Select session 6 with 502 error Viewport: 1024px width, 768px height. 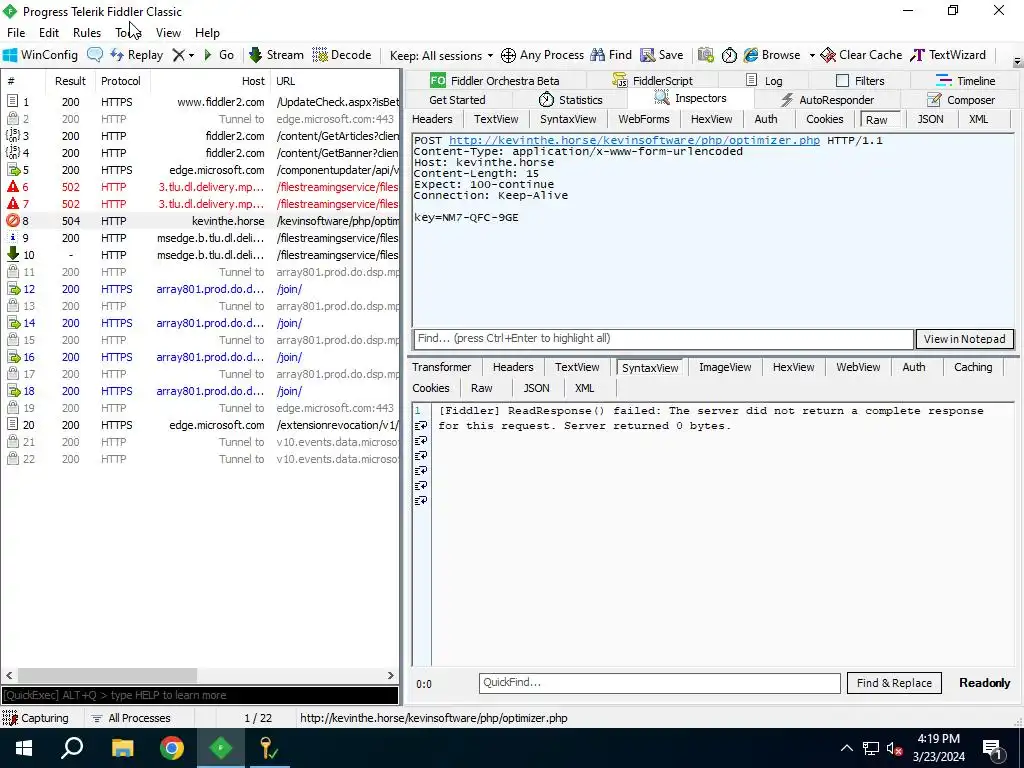200,187
